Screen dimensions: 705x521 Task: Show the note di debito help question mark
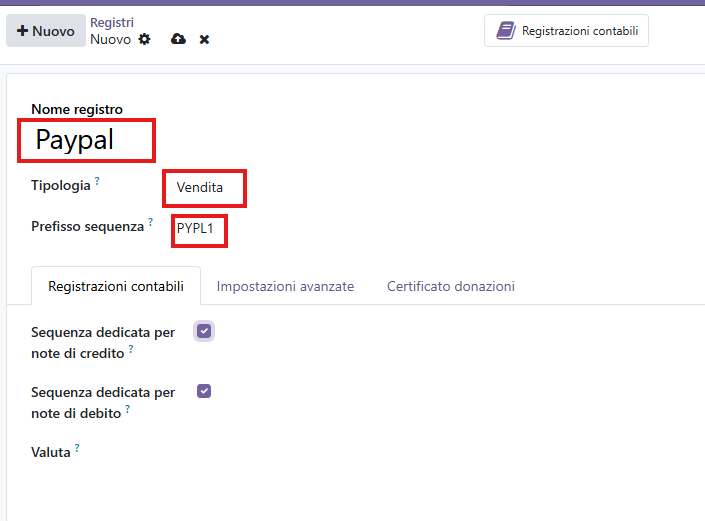(128, 409)
